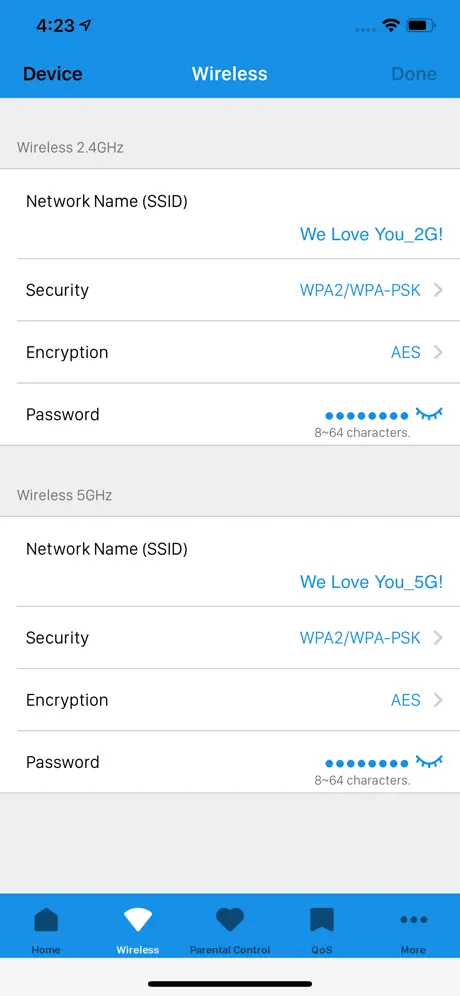The image size is (460, 996).
Task: Open the More menu dots
Action: click(x=414, y=919)
